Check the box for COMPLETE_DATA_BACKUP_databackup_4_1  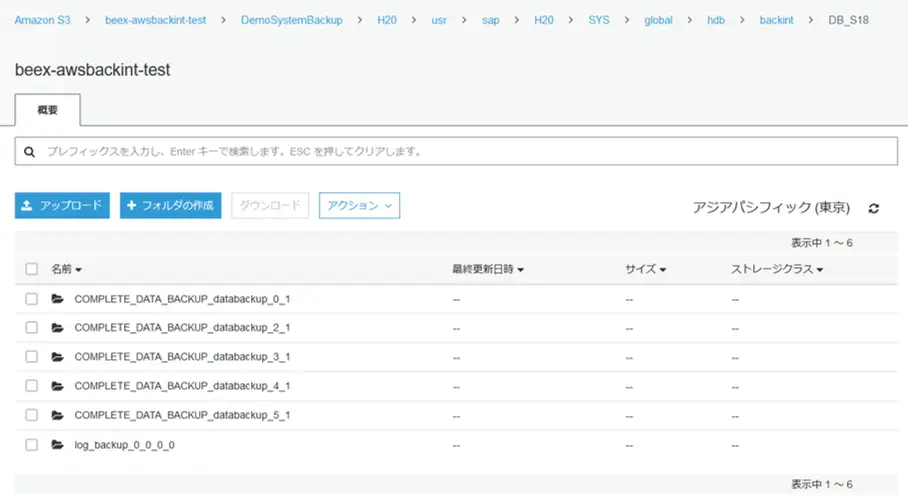tap(31, 385)
